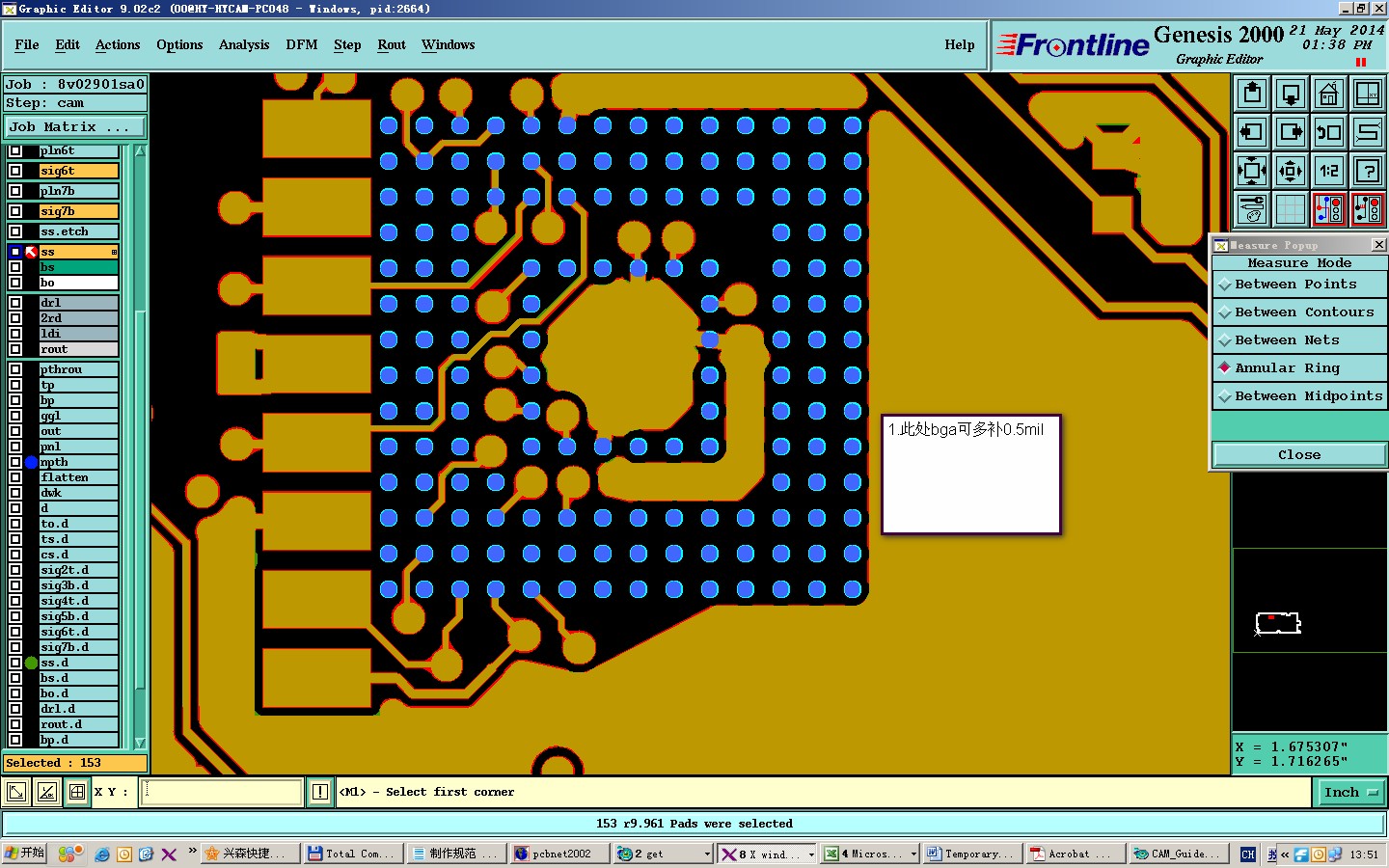1389x868 pixels.
Task: Toggle the grid display icon
Action: pyautogui.click(x=1291, y=209)
